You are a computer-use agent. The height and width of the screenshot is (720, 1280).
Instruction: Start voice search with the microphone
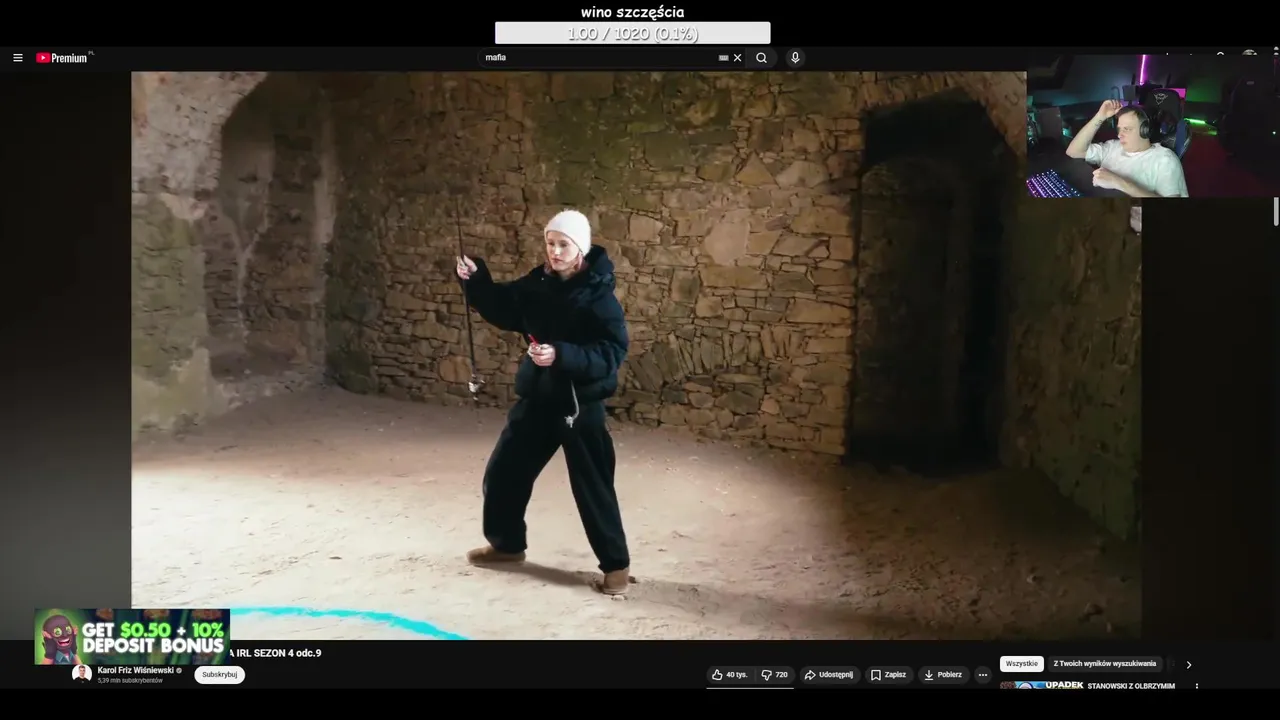[x=795, y=58]
